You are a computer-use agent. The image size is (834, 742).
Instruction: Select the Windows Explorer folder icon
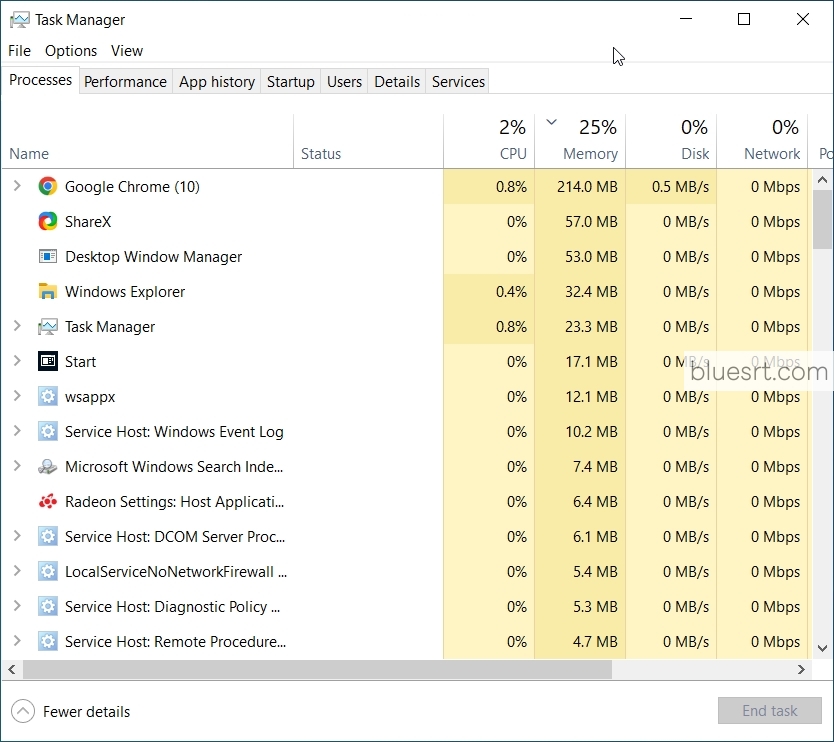(x=48, y=291)
